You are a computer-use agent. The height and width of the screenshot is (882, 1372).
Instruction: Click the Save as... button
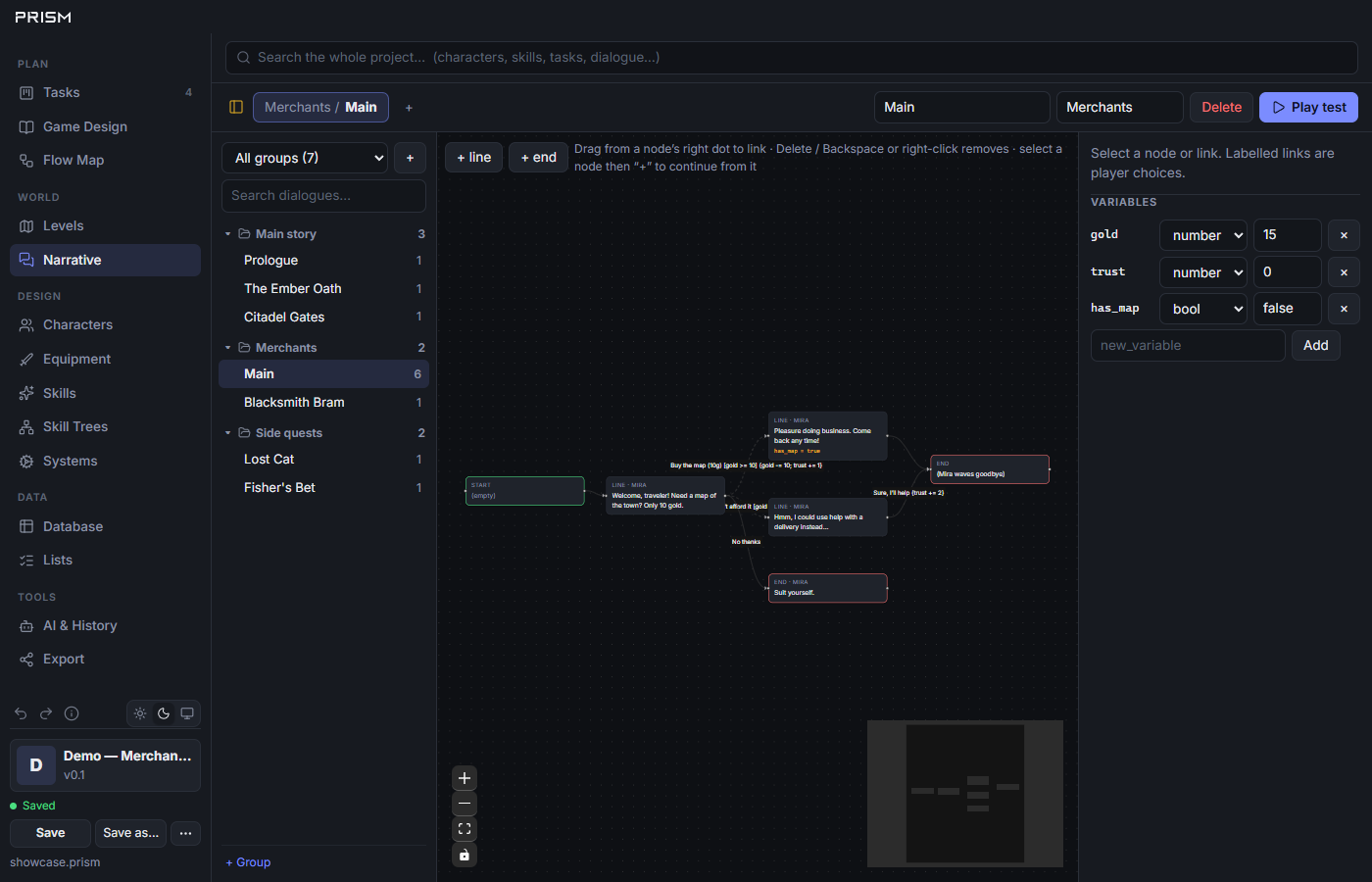click(130, 833)
